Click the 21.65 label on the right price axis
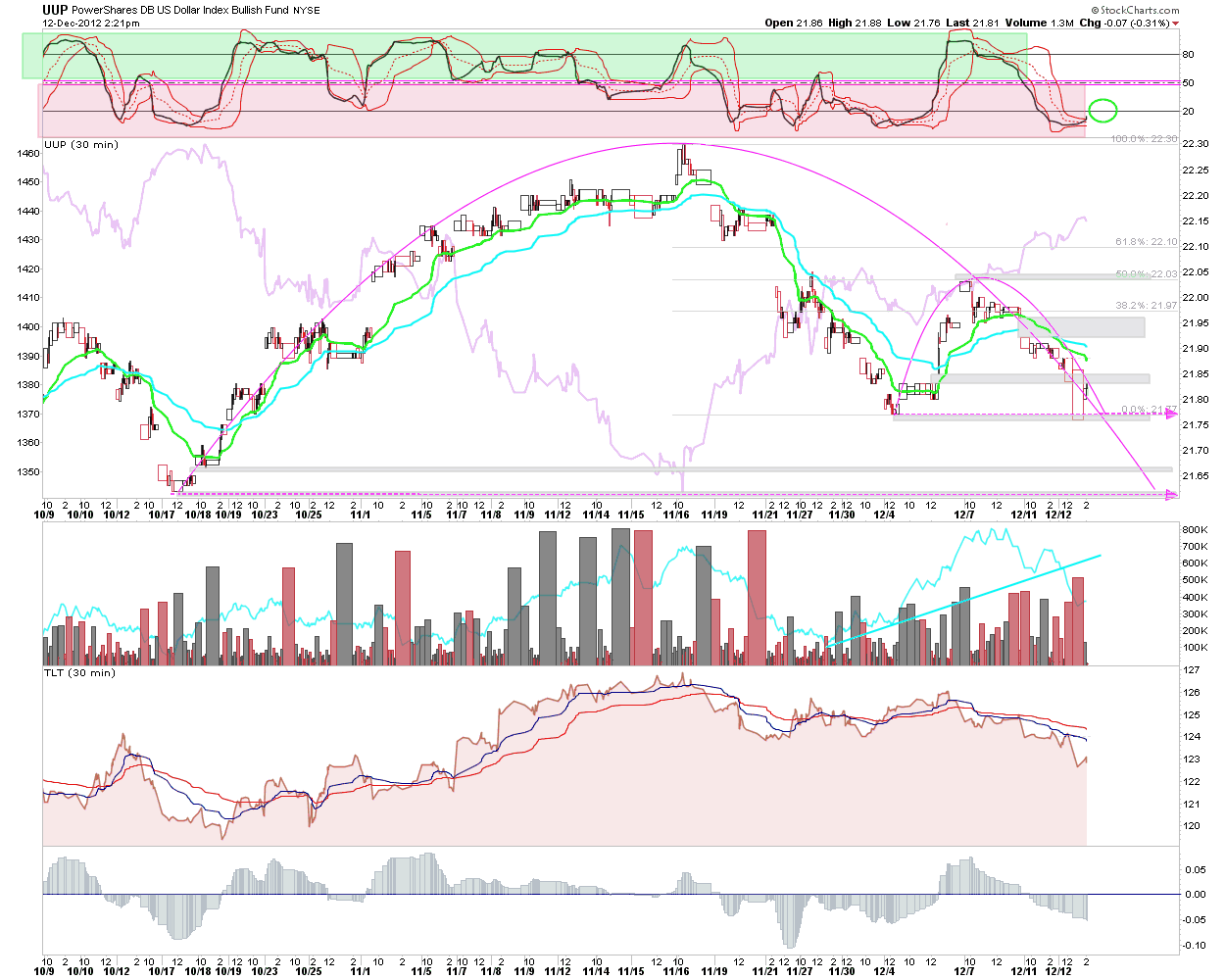 (1196, 476)
